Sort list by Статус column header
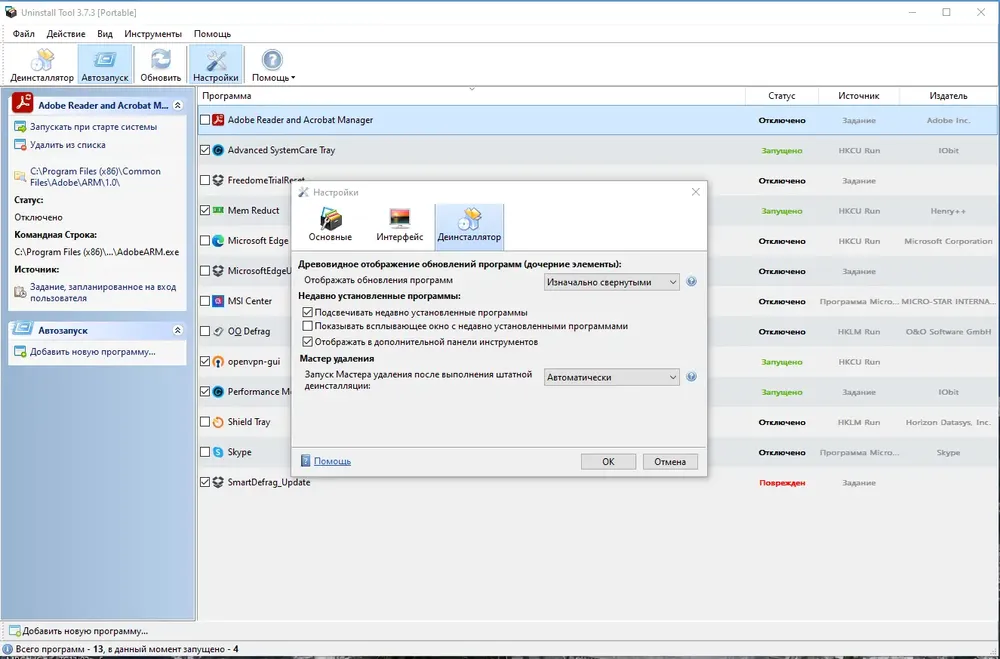Image resolution: width=1000 pixels, height=659 pixels. click(781, 96)
